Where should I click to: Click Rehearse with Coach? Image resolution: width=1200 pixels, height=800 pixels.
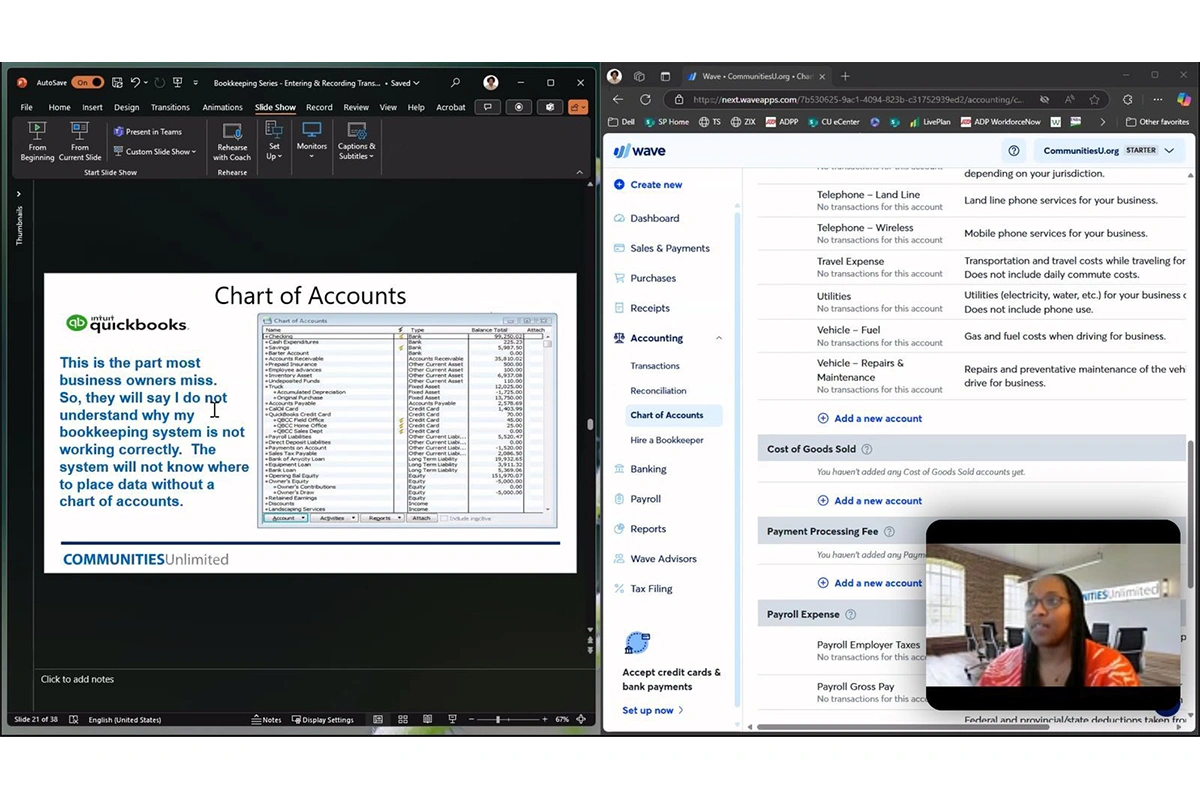[x=232, y=142]
